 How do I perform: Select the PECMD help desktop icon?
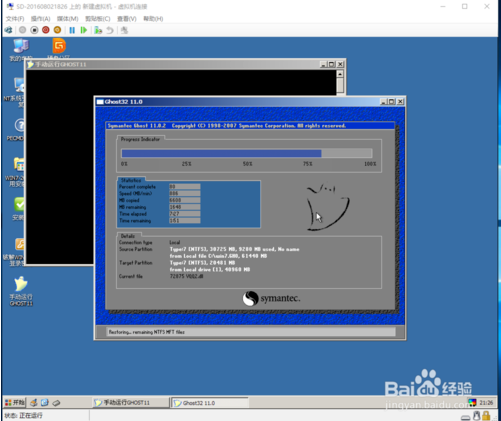point(17,129)
